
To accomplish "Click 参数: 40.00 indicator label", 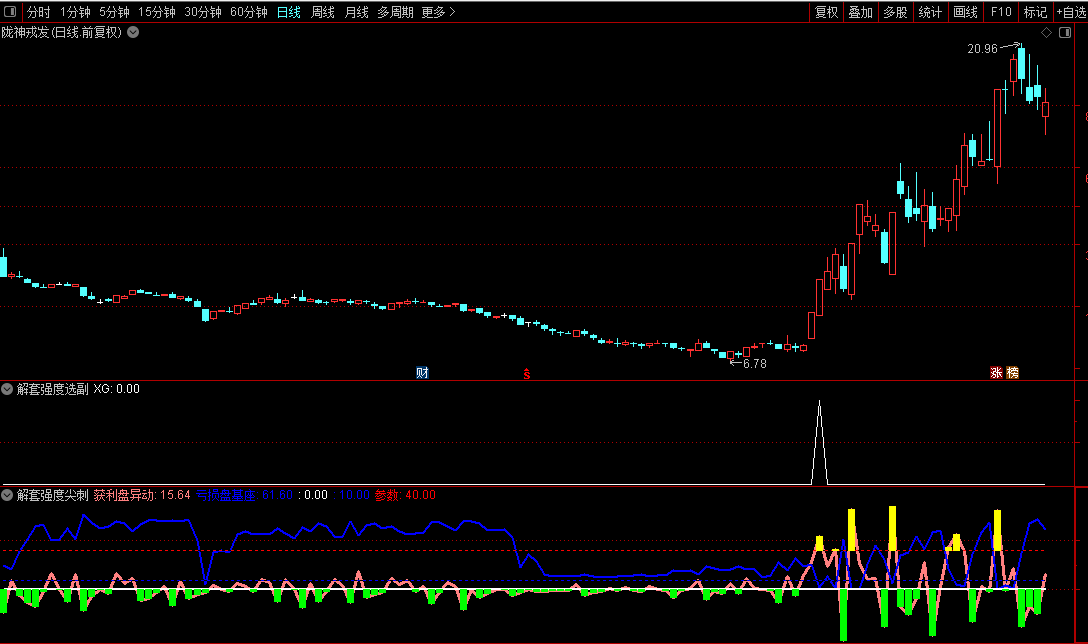I will (x=405, y=495).
